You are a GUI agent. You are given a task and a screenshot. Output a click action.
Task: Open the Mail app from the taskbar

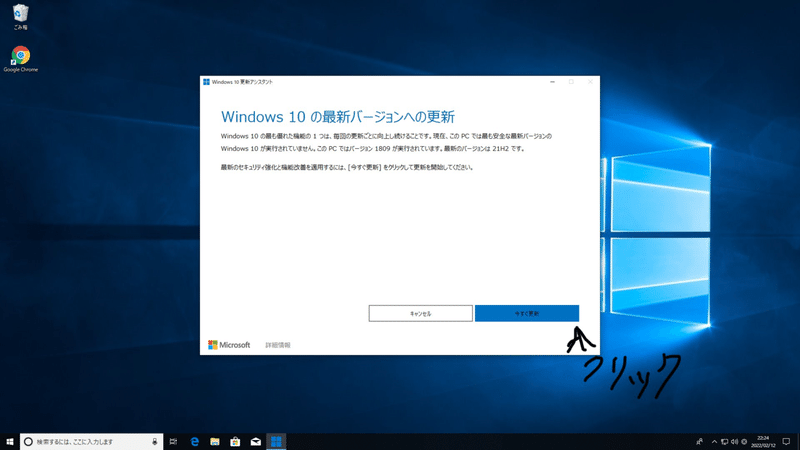coord(256,441)
